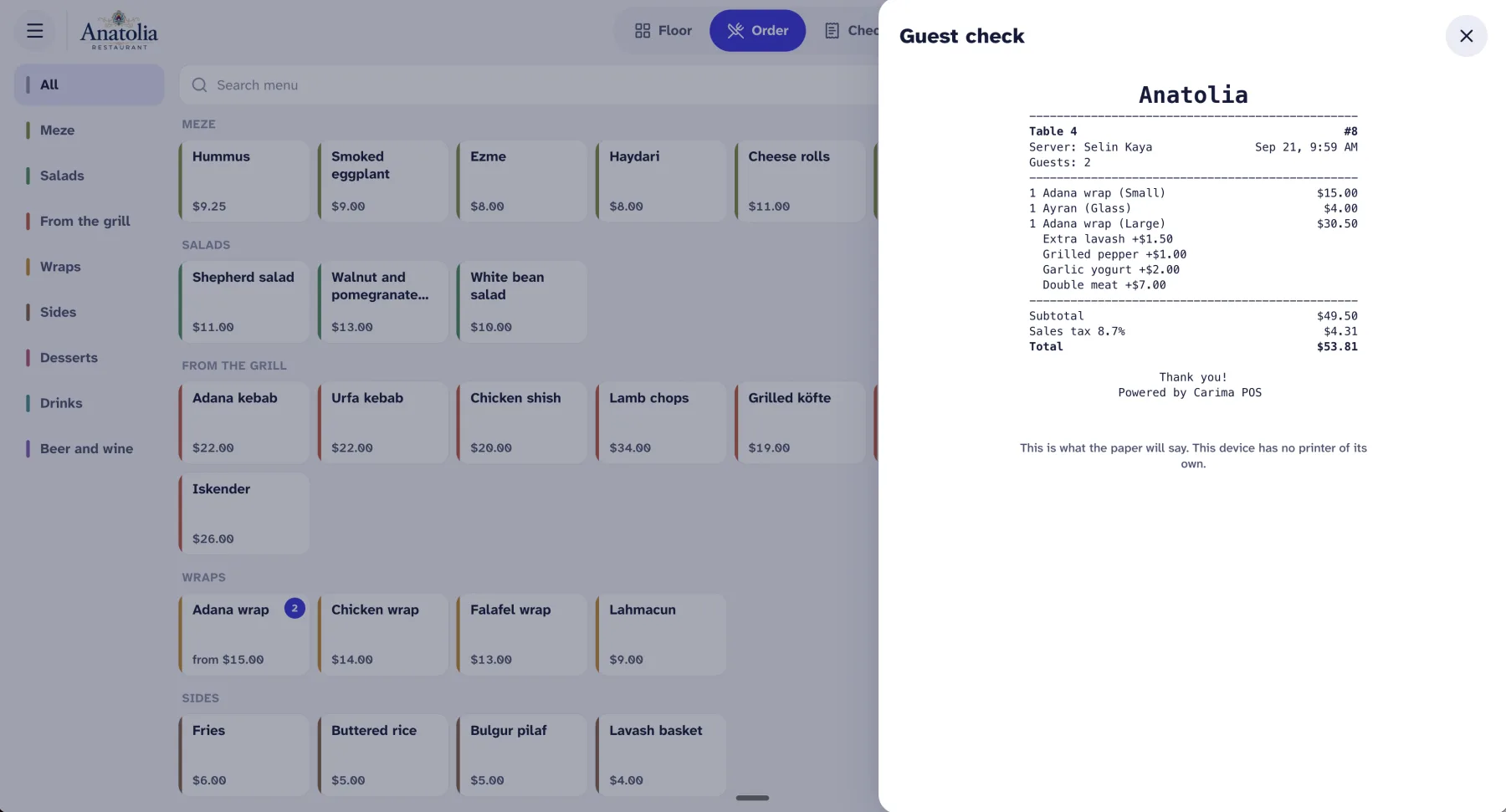This screenshot has height=812, width=1506.
Task: Close the Guest check panel
Action: pyautogui.click(x=1466, y=36)
